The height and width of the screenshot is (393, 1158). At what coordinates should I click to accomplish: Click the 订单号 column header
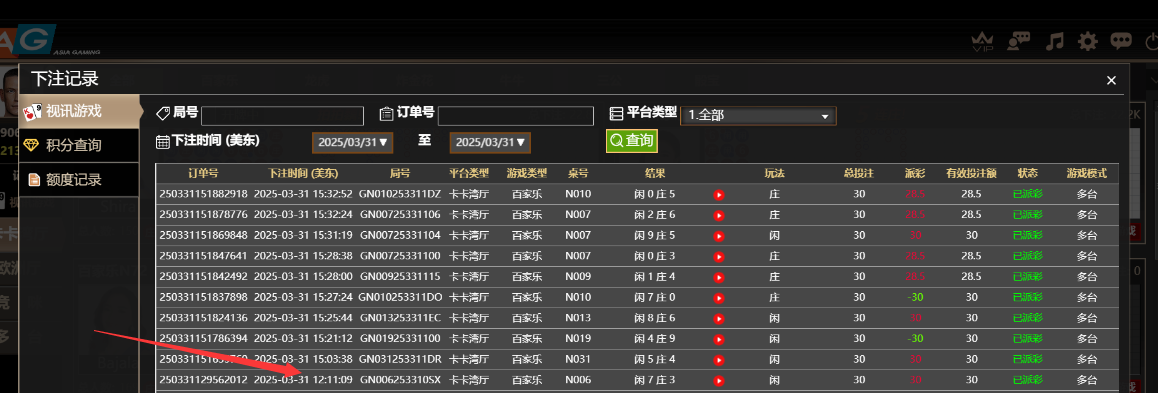[203, 174]
